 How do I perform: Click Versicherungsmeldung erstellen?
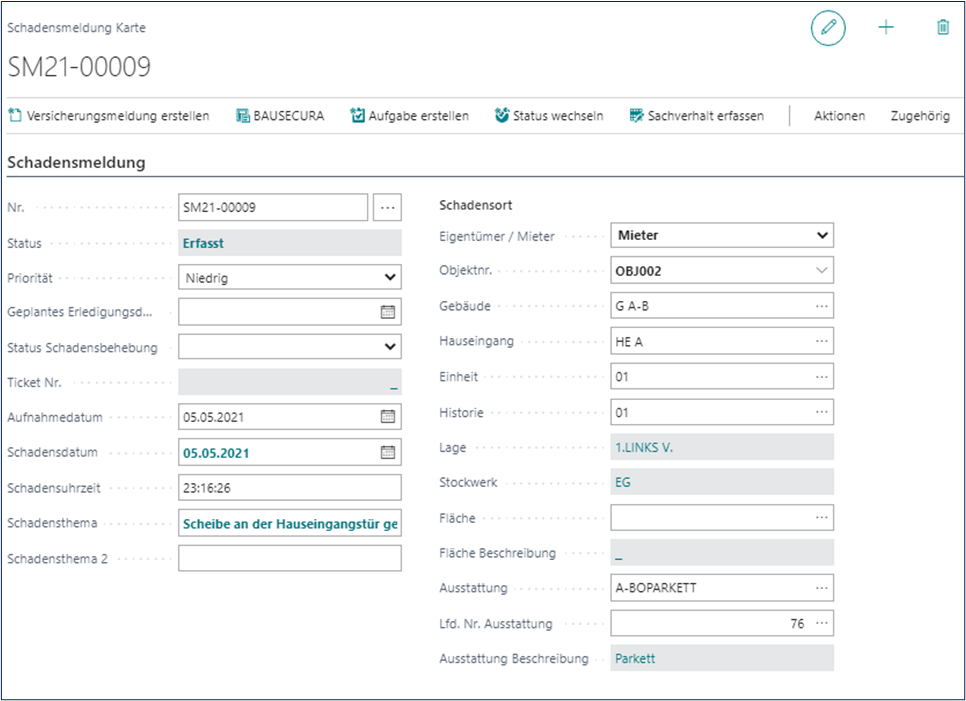click(109, 116)
